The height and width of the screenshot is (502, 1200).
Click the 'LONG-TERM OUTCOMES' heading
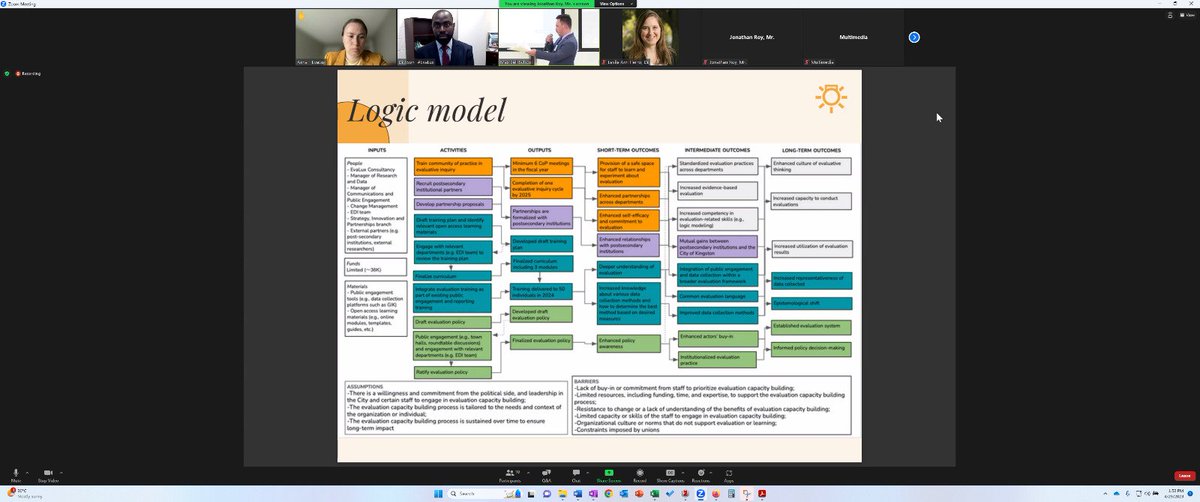[810, 150]
